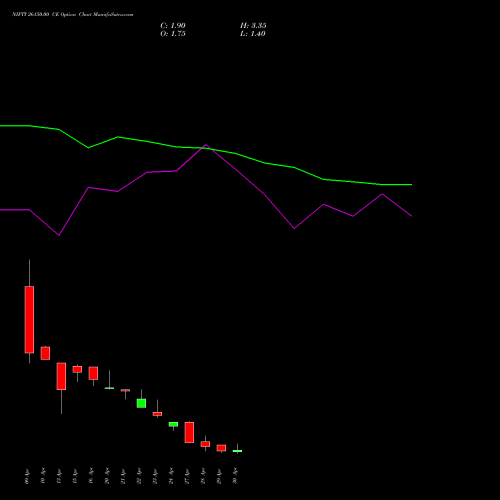This screenshot has width=500, height=500.
Task: Click the last small green candlestick
Action: (x=237, y=451)
